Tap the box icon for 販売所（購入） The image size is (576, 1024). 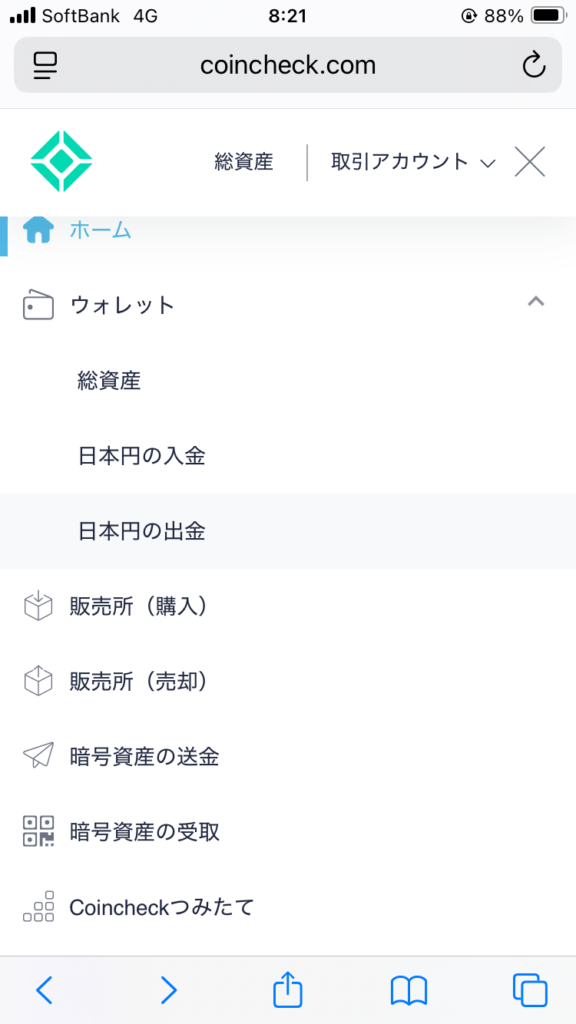[38, 606]
